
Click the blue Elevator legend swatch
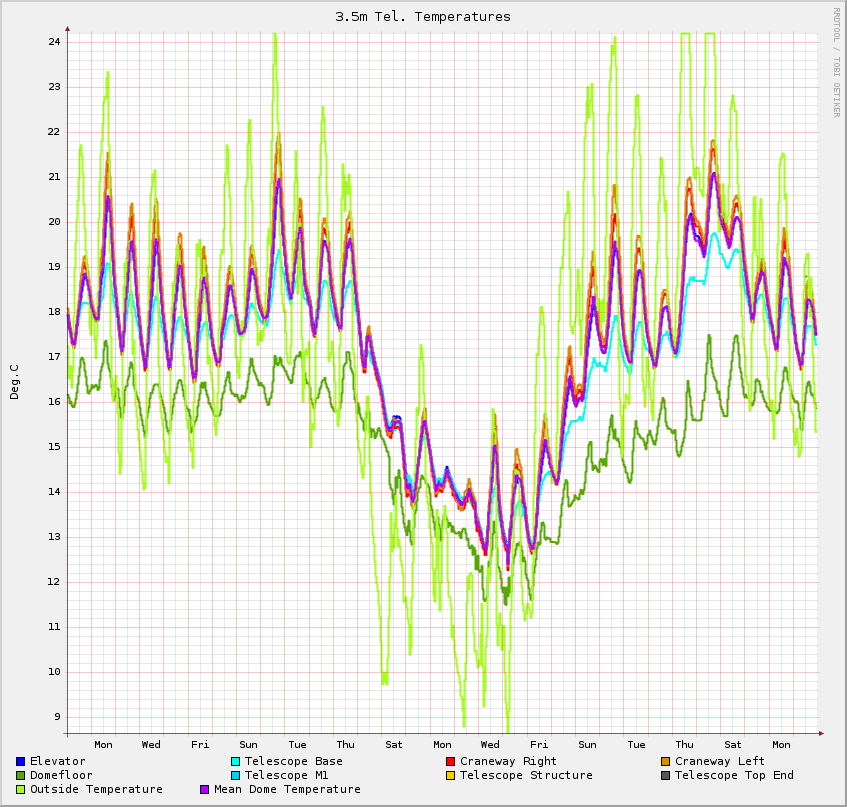pyautogui.click(x=20, y=762)
